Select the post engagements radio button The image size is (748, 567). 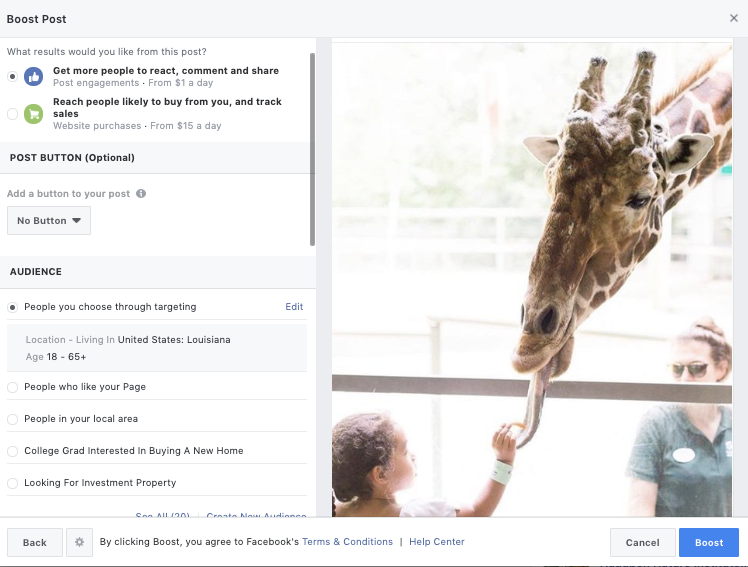pyautogui.click(x=12, y=77)
